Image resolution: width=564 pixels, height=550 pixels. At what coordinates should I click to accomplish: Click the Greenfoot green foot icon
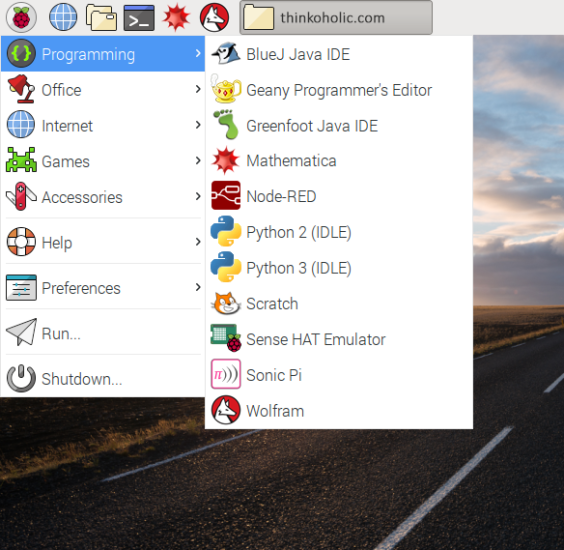pos(226,124)
